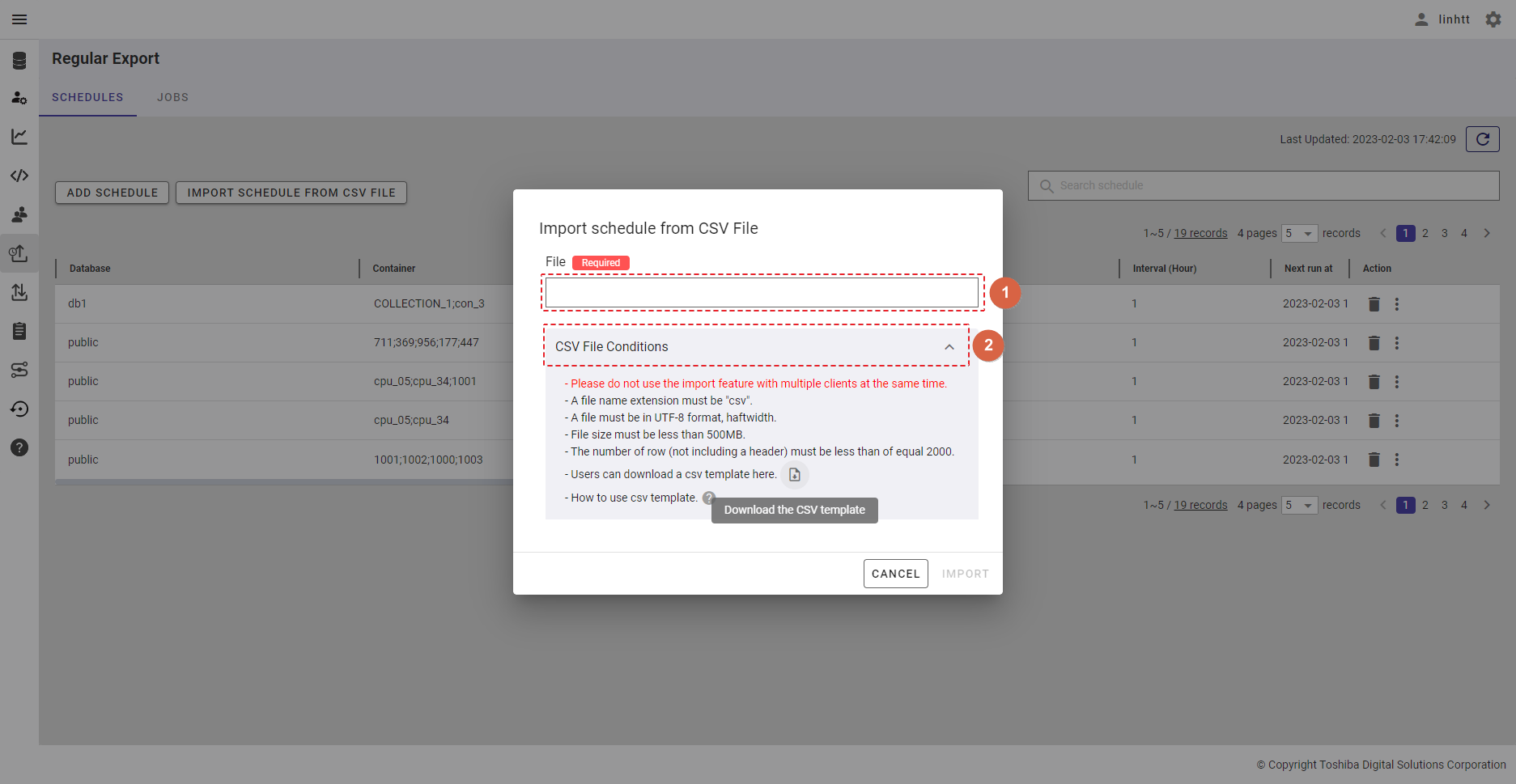Screen dimensions: 1516x784
Task: Click the settings gear icon
Action: click(1493, 19)
